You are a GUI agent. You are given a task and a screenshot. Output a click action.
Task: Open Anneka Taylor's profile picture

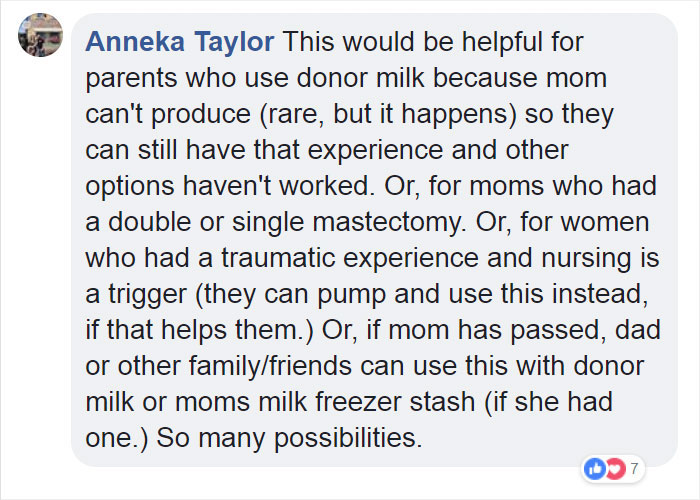coord(40,35)
